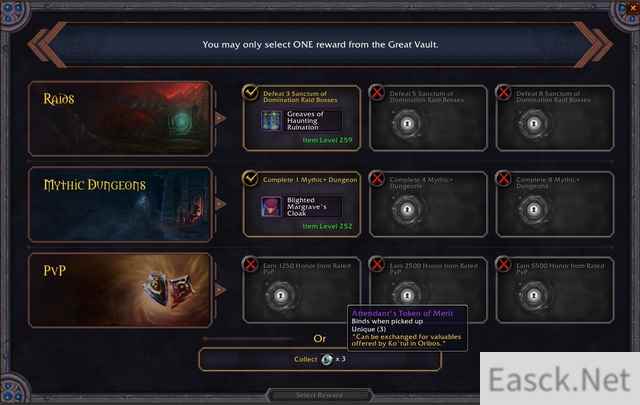Click the arrow beside the PvP banner
640x405 pixels.
tap(220, 290)
